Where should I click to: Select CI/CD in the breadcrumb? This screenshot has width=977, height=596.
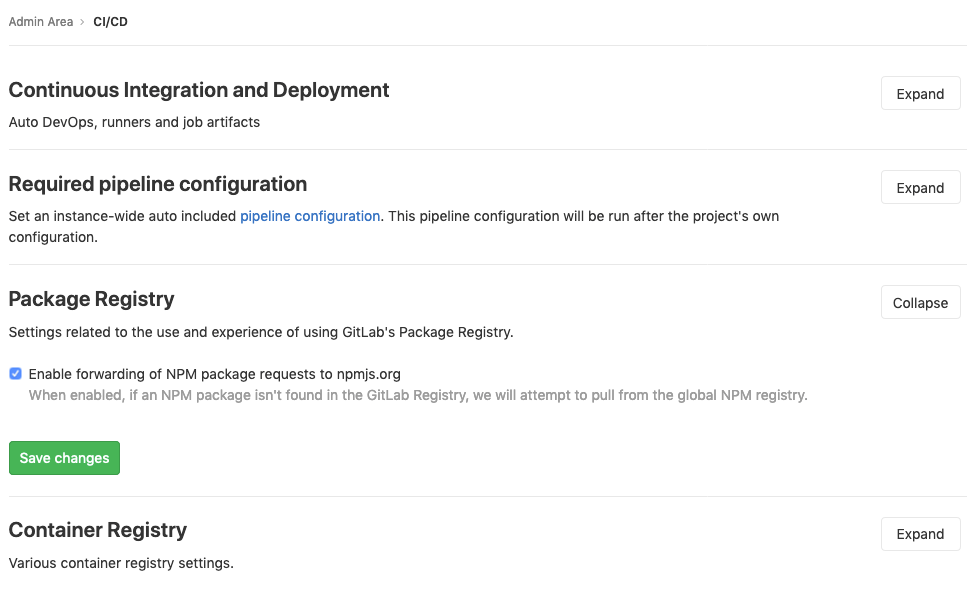[110, 21]
